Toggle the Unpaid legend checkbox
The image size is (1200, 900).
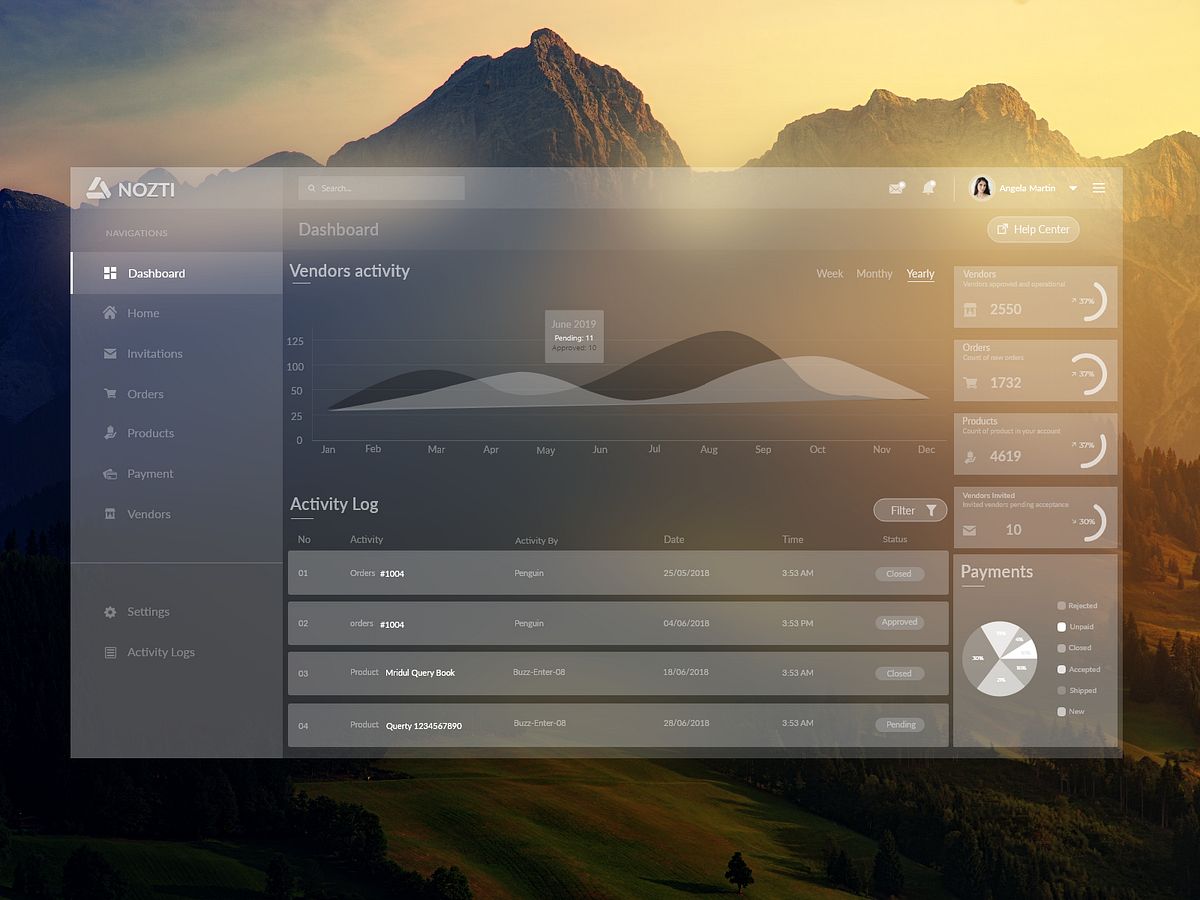coord(1063,626)
